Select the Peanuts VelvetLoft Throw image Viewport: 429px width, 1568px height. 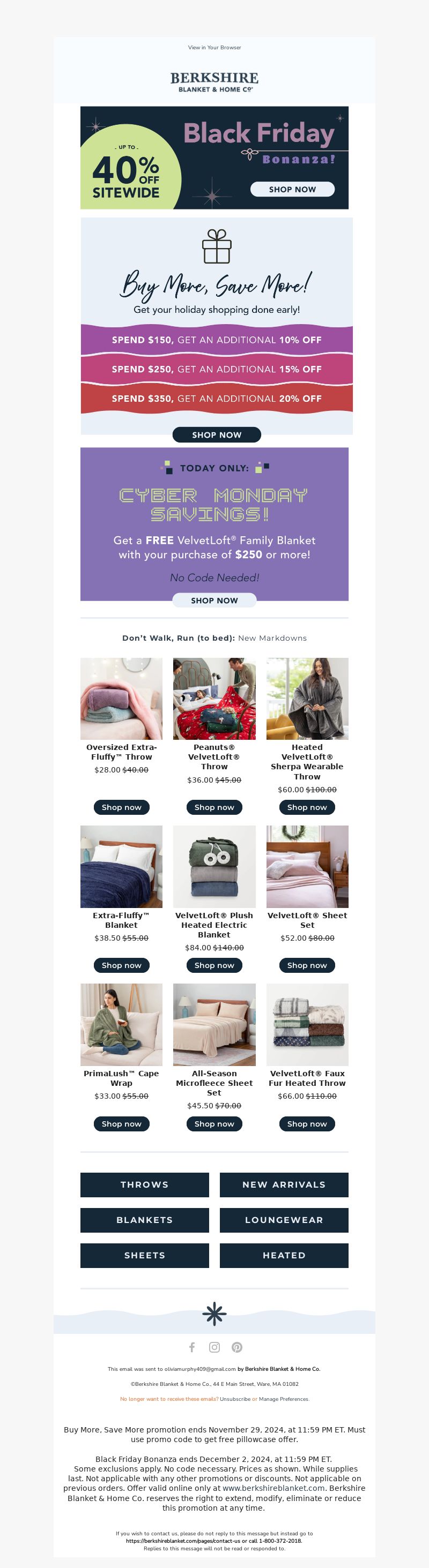pos(214,698)
